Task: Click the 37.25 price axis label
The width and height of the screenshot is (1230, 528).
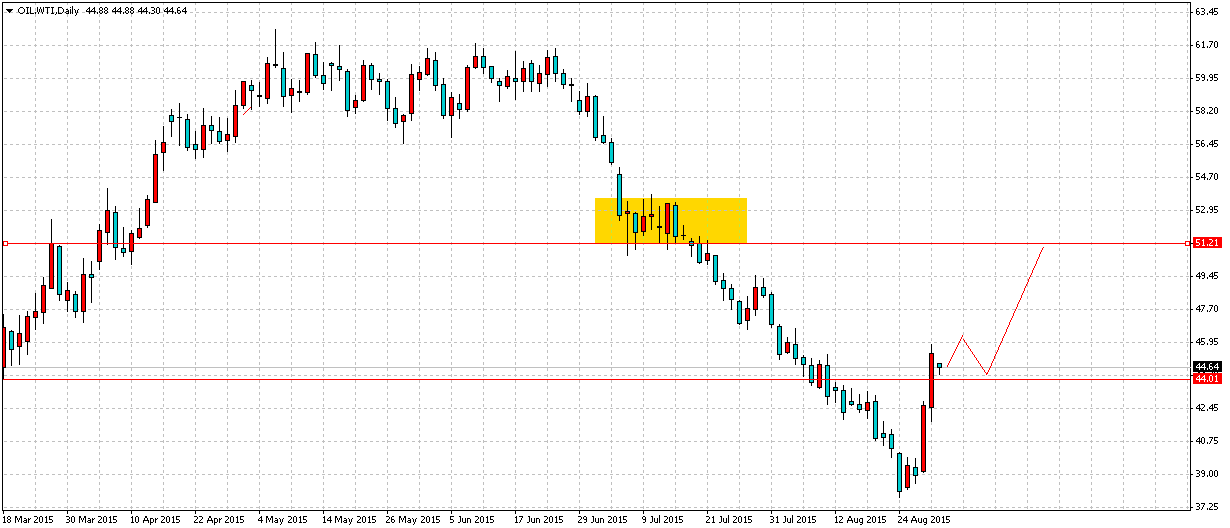Action: click(x=1206, y=506)
